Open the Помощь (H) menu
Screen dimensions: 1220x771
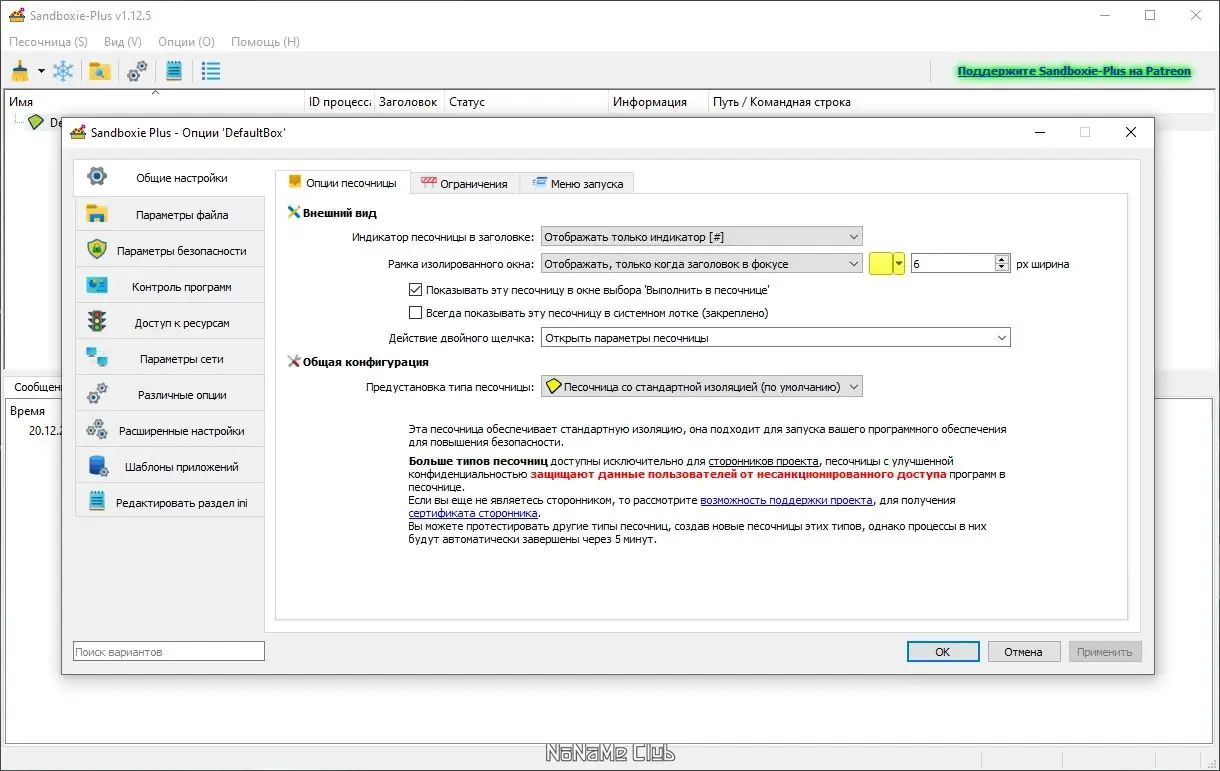265,42
